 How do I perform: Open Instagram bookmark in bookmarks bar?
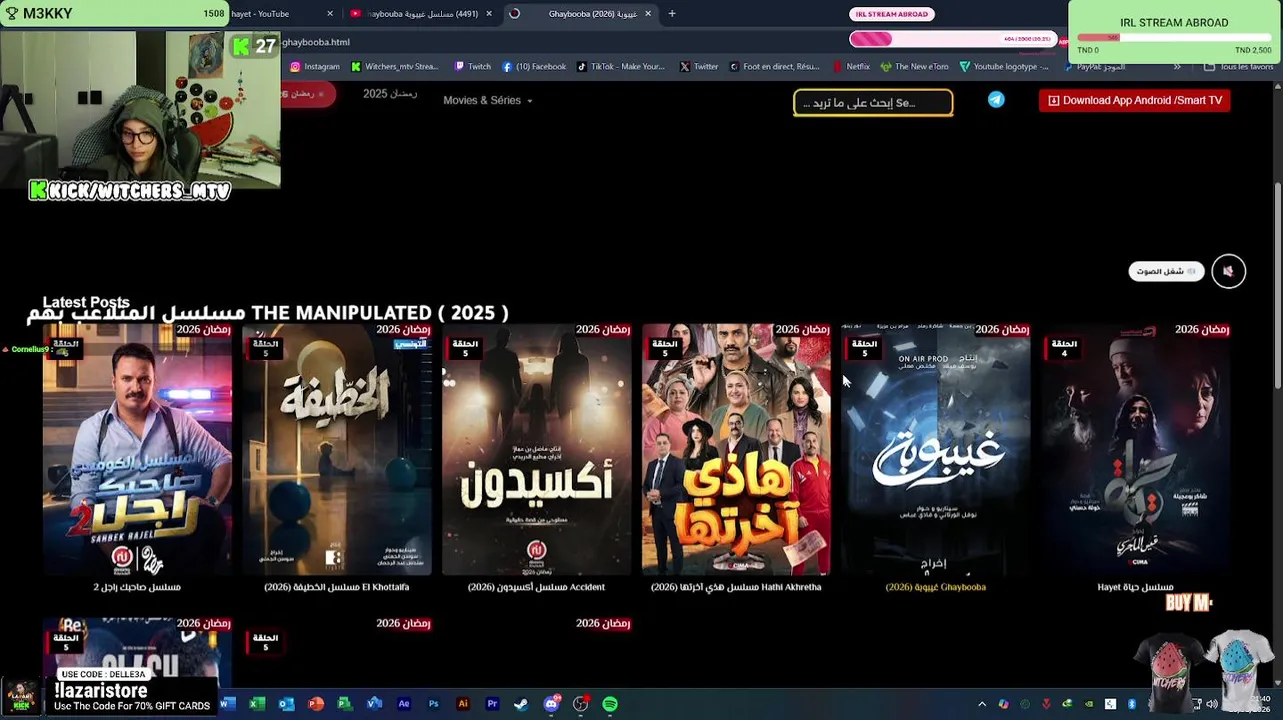click(315, 67)
